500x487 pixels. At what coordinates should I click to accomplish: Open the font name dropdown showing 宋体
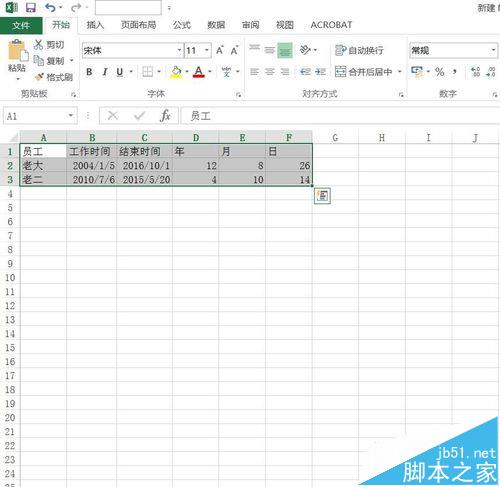[x=179, y=50]
